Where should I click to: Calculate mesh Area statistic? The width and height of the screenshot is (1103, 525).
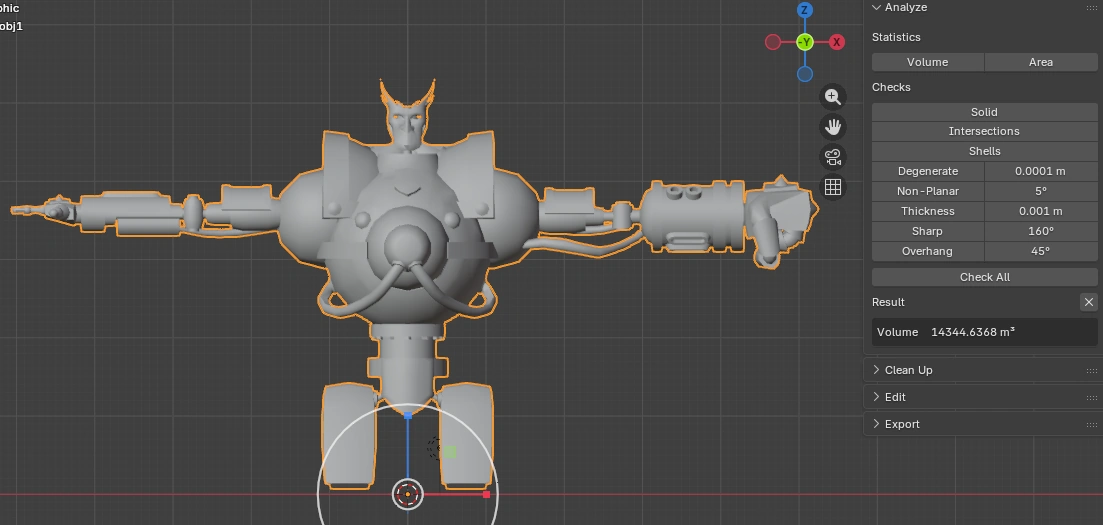pos(1040,62)
